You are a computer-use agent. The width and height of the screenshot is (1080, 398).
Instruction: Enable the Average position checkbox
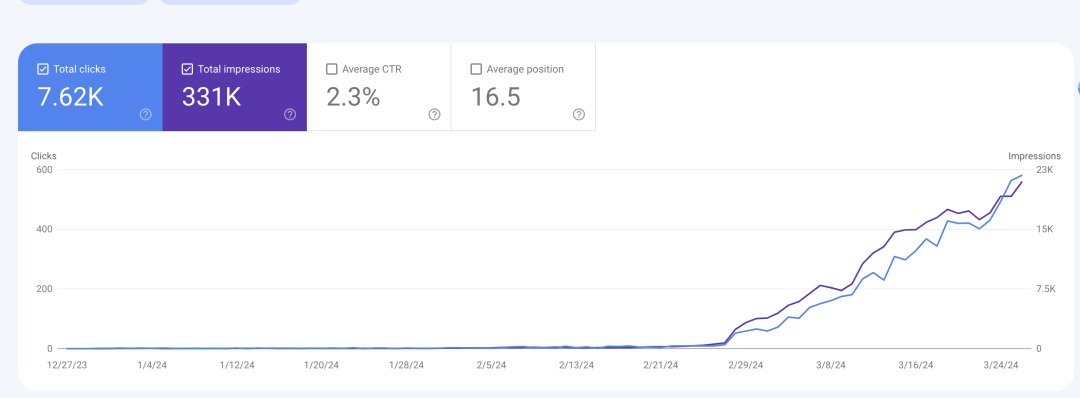coord(476,69)
